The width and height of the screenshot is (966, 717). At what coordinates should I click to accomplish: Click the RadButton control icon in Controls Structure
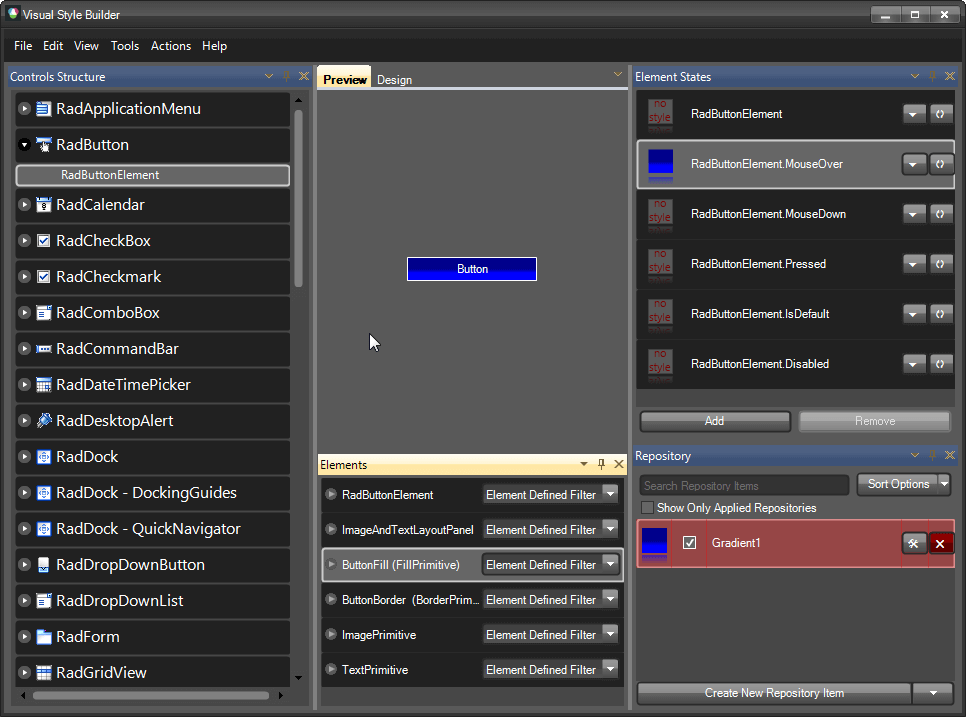point(44,143)
